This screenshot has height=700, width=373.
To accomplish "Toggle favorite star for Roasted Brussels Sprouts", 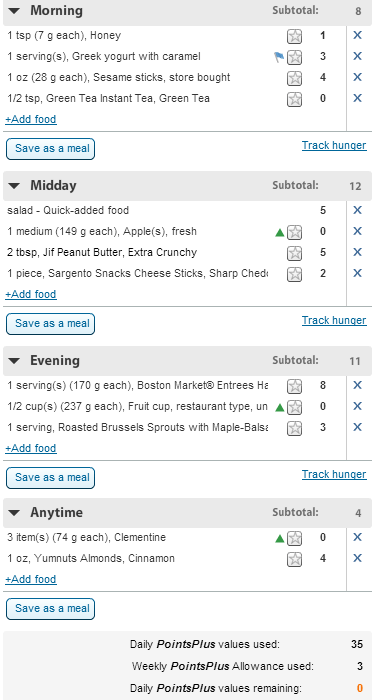I will coord(294,428).
